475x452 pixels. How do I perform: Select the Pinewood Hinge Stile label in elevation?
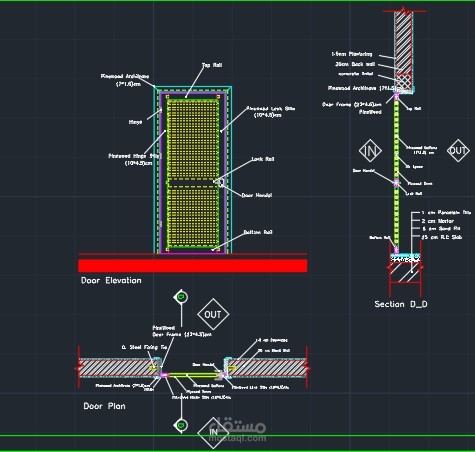point(135,159)
